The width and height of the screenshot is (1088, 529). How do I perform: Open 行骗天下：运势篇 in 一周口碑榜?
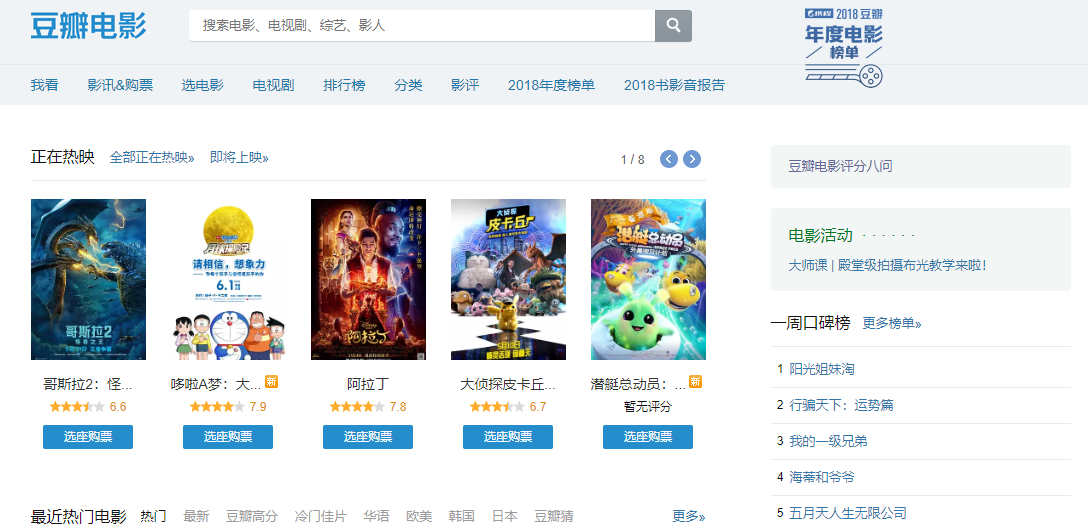[x=841, y=405]
